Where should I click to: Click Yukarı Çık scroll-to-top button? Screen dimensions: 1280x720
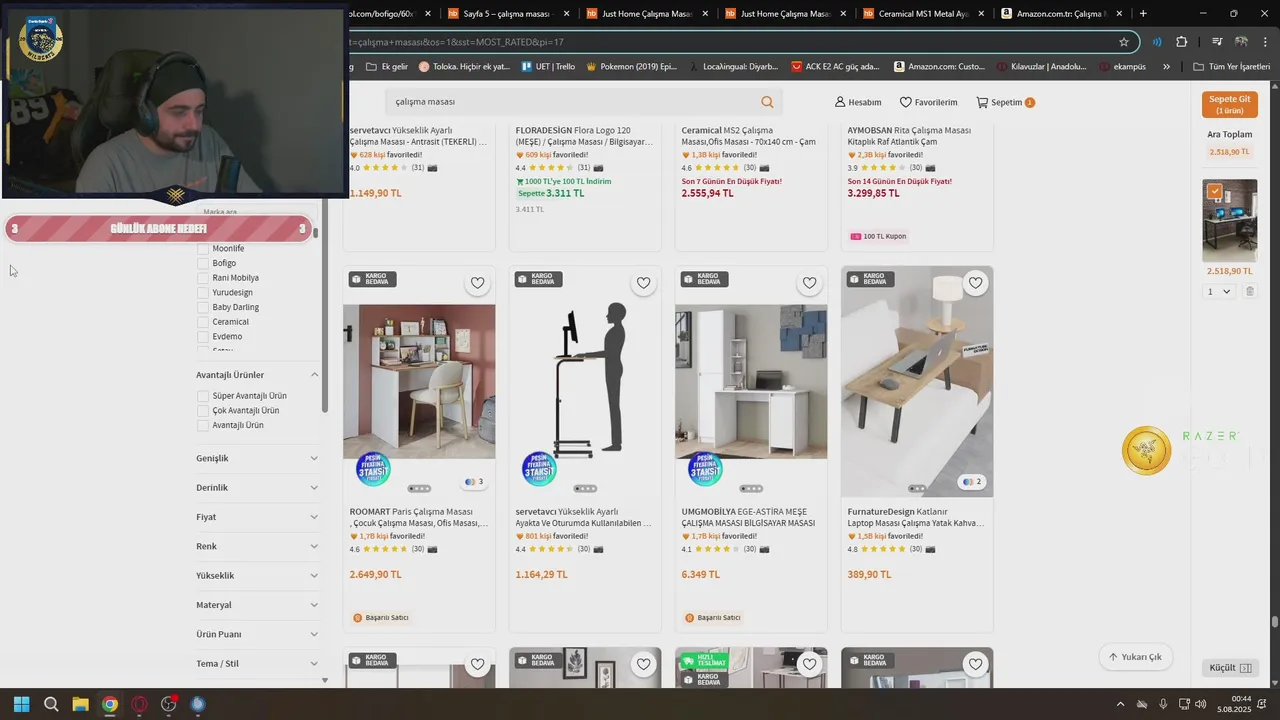1135,657
